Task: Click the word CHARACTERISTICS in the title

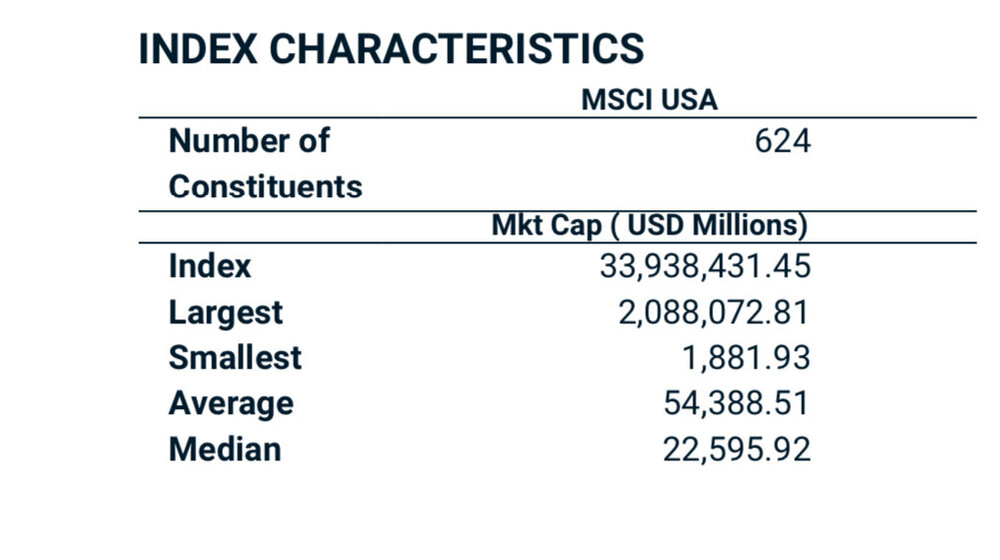Action: (457, 49)
